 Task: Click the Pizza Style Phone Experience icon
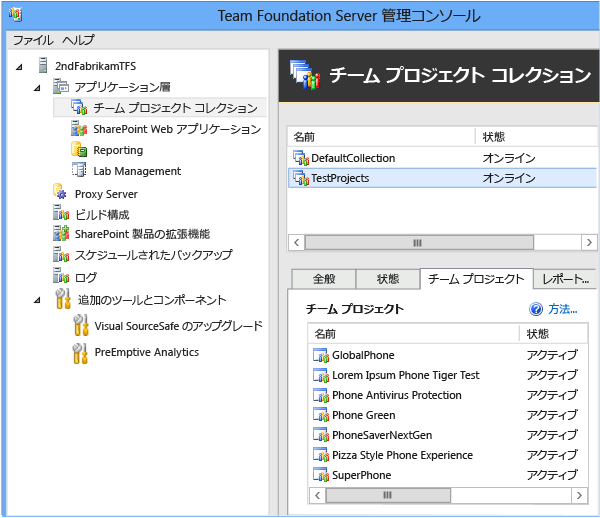tap(321, 455)
